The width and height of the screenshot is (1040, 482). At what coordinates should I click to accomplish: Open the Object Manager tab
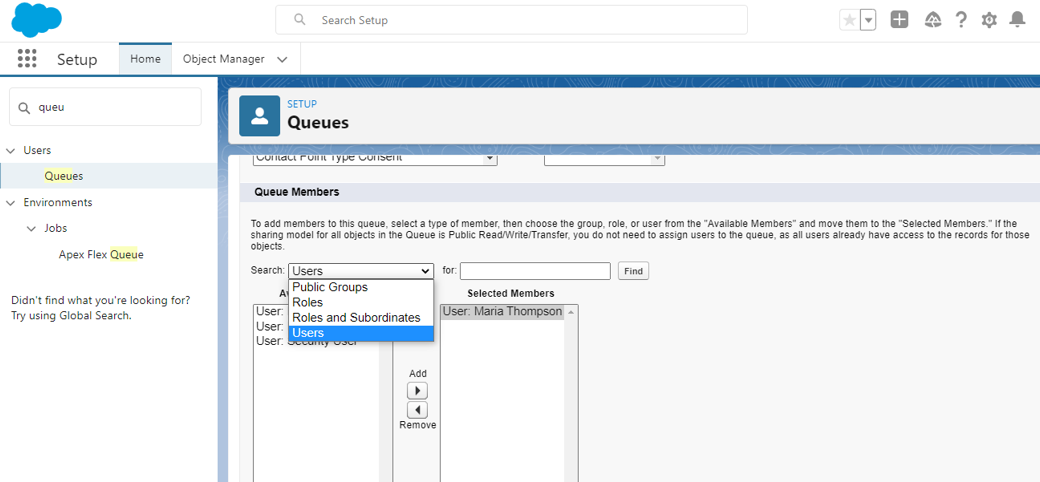click(224, 59)
